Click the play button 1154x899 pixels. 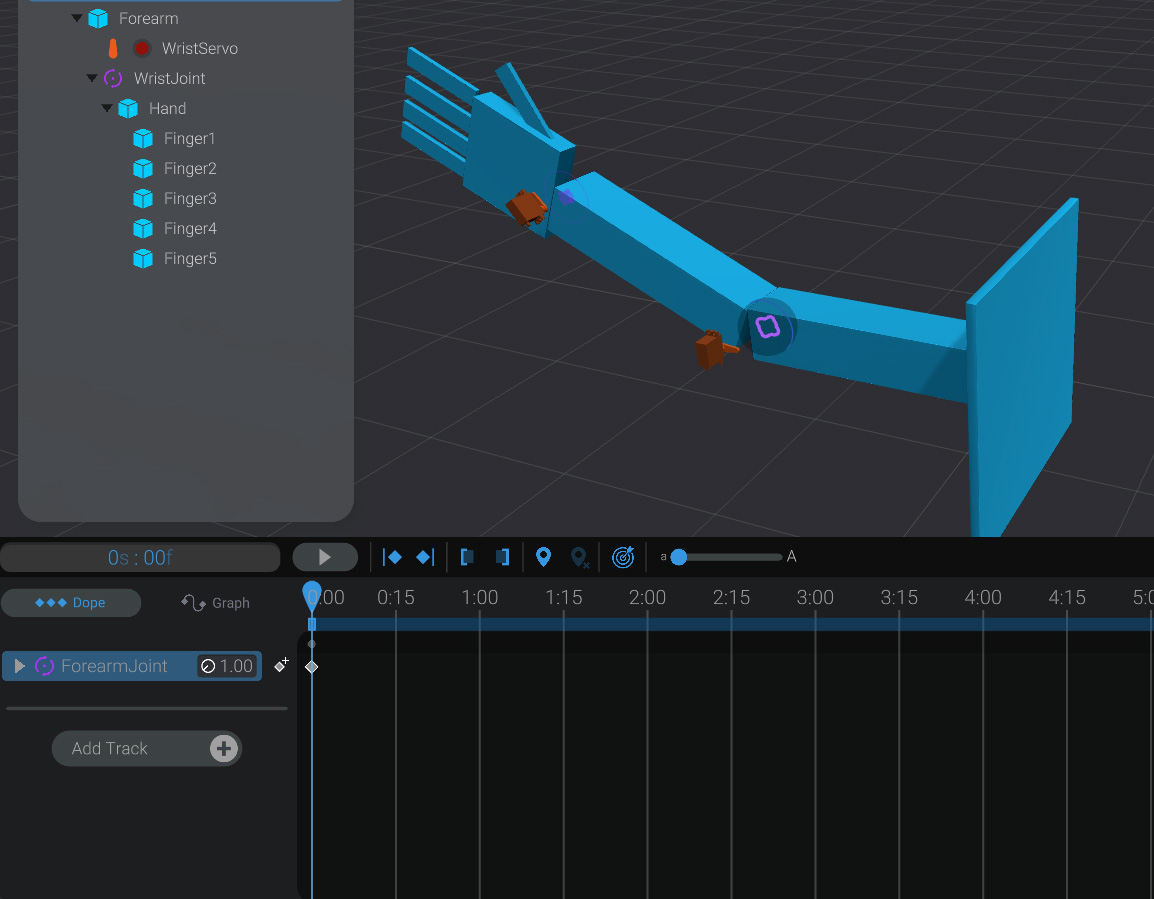click(324, 557)
